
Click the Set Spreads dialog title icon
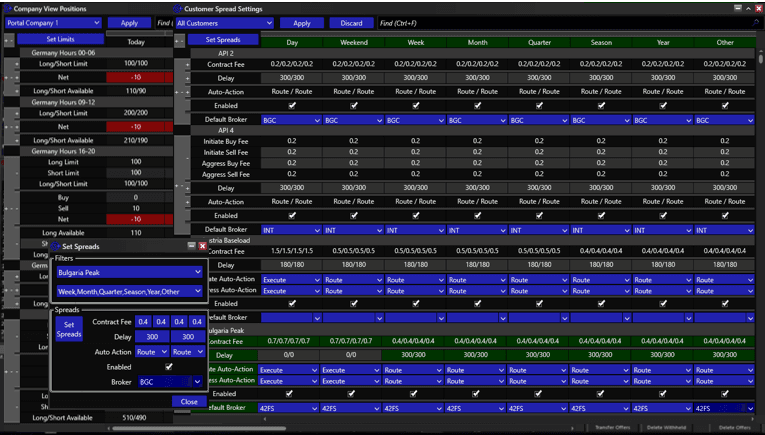(57, 246)
